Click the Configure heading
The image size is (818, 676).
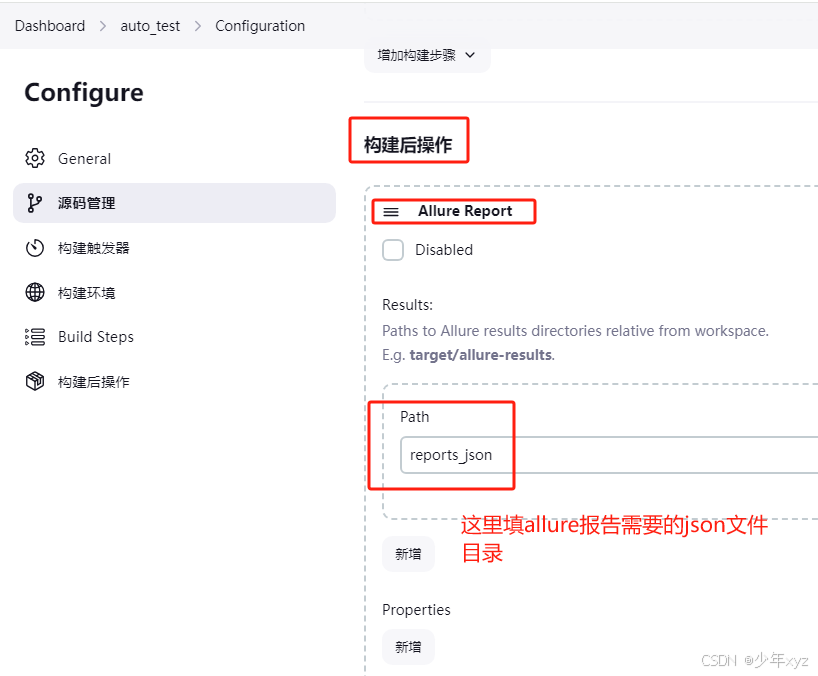(84, 93)
